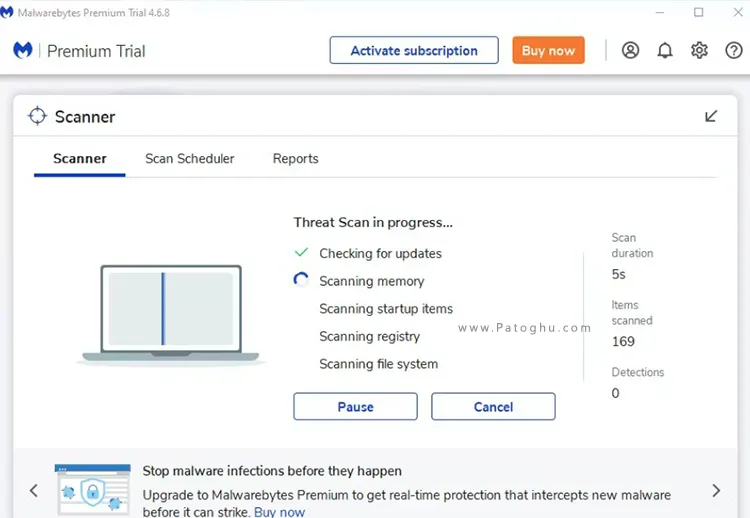Click the promo banner shield thumbnail

tap(92, 489)
